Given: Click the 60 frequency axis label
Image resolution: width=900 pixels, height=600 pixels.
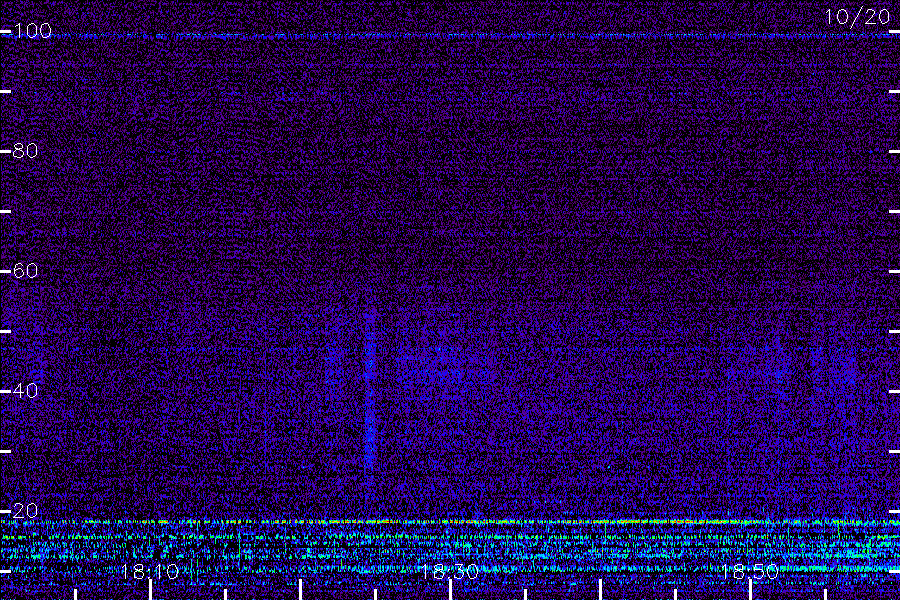Looking at the screenshot, I should pyautogui.click(x=25, y=270).
